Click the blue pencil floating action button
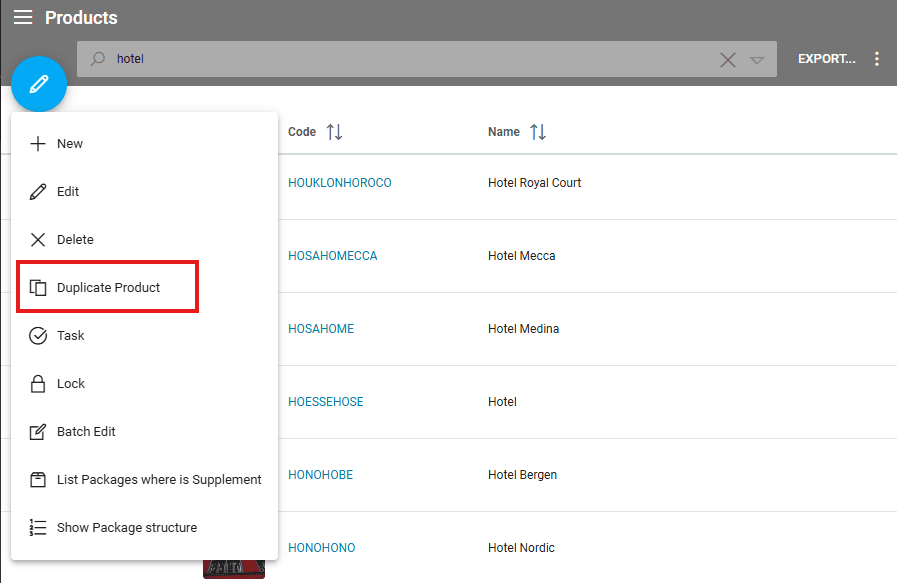 [x=39, y=84]
